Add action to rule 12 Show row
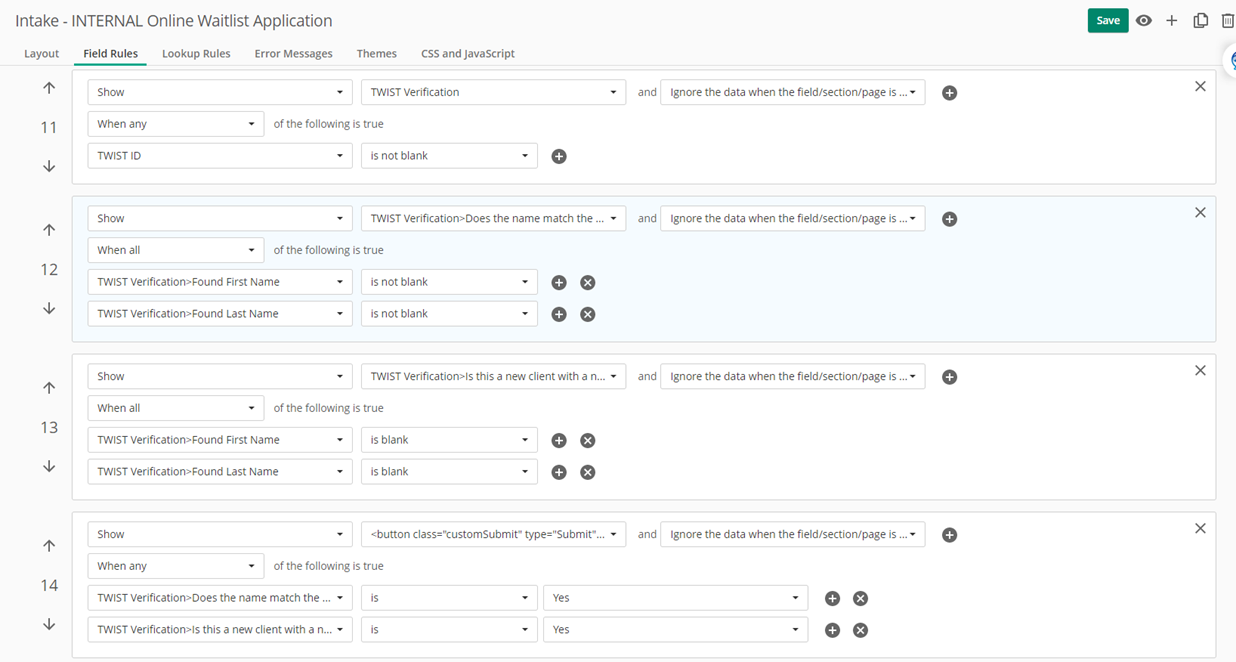The width and height of the screenshot is (1236, 662). (x=950, y=219)
